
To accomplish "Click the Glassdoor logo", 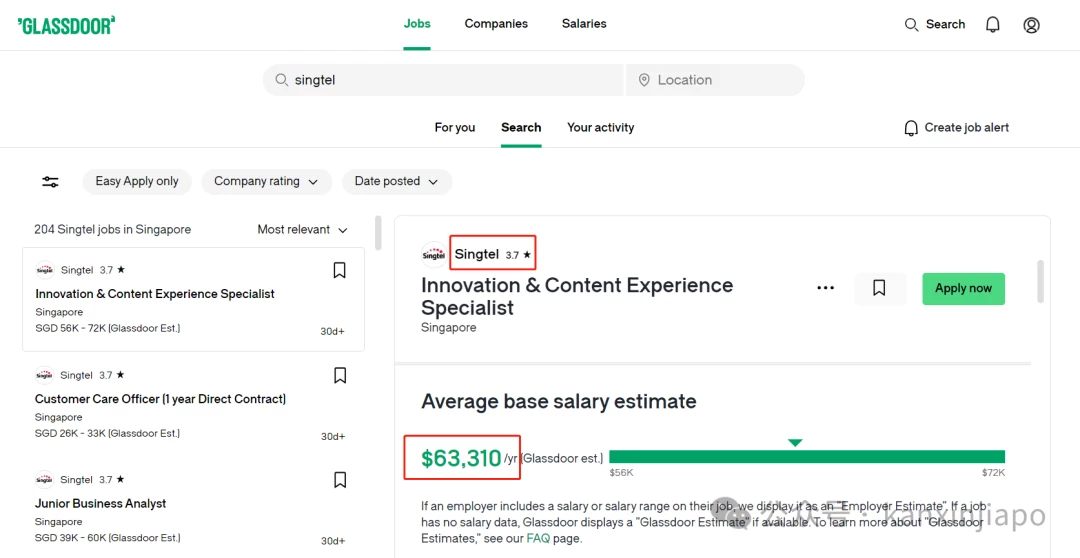I will (x=66, y=25).
